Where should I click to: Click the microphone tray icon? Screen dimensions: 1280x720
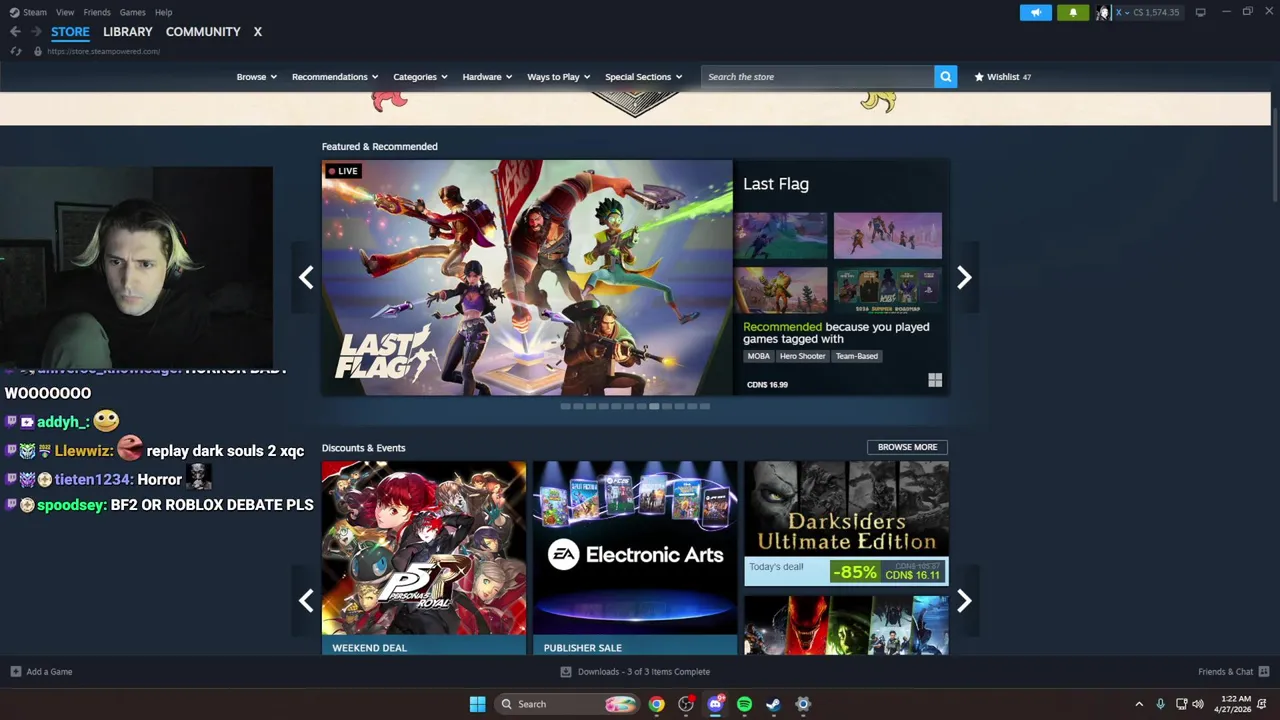[x=1160, y=704]
